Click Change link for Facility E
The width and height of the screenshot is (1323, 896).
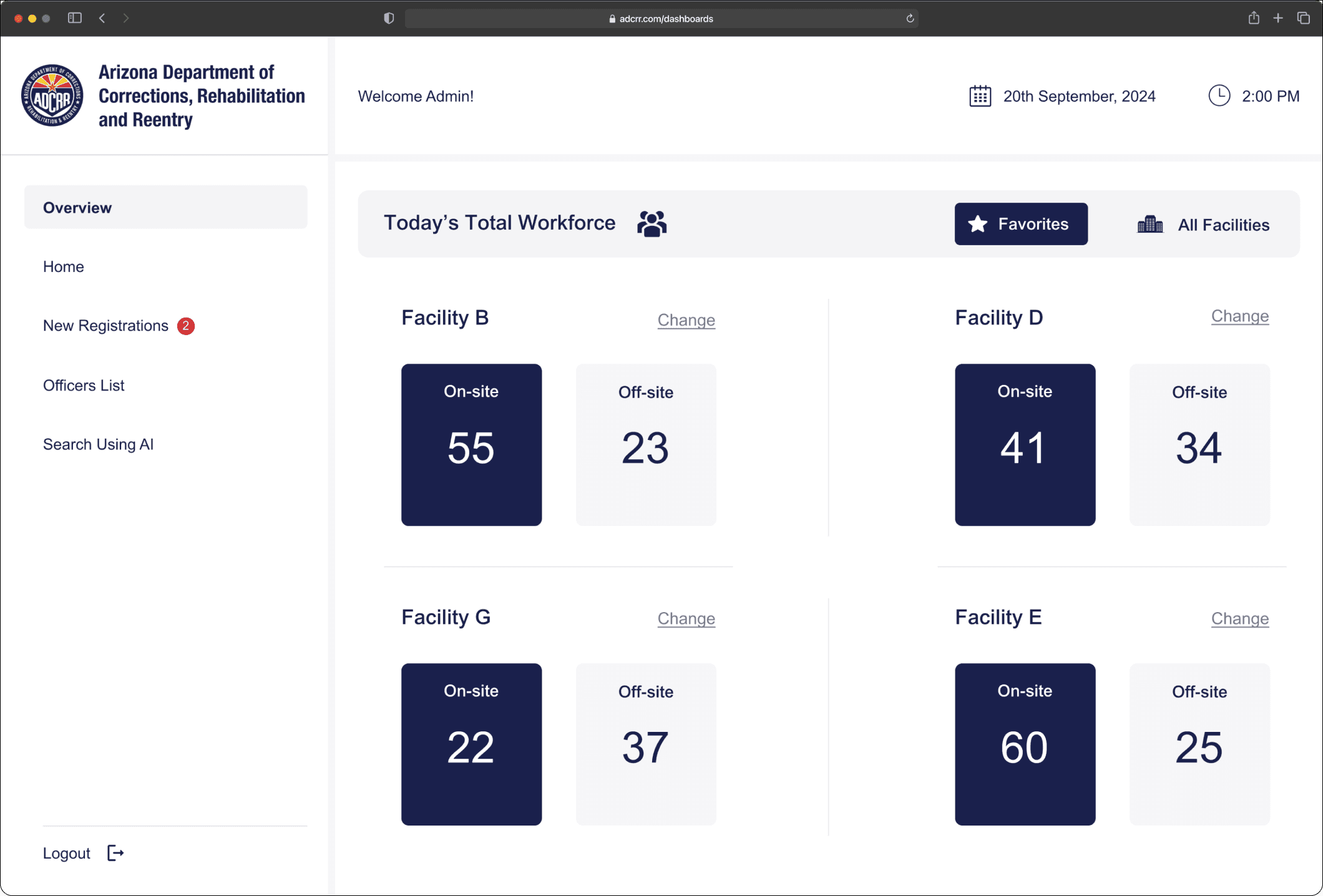pos(1239,618)
